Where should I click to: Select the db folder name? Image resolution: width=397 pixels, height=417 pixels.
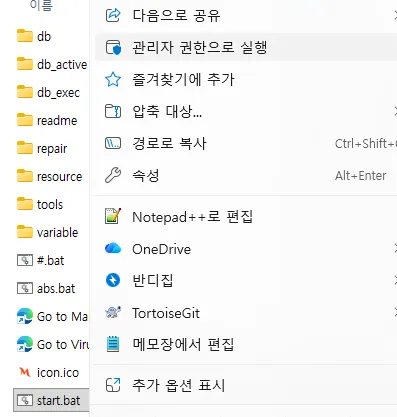44,36
